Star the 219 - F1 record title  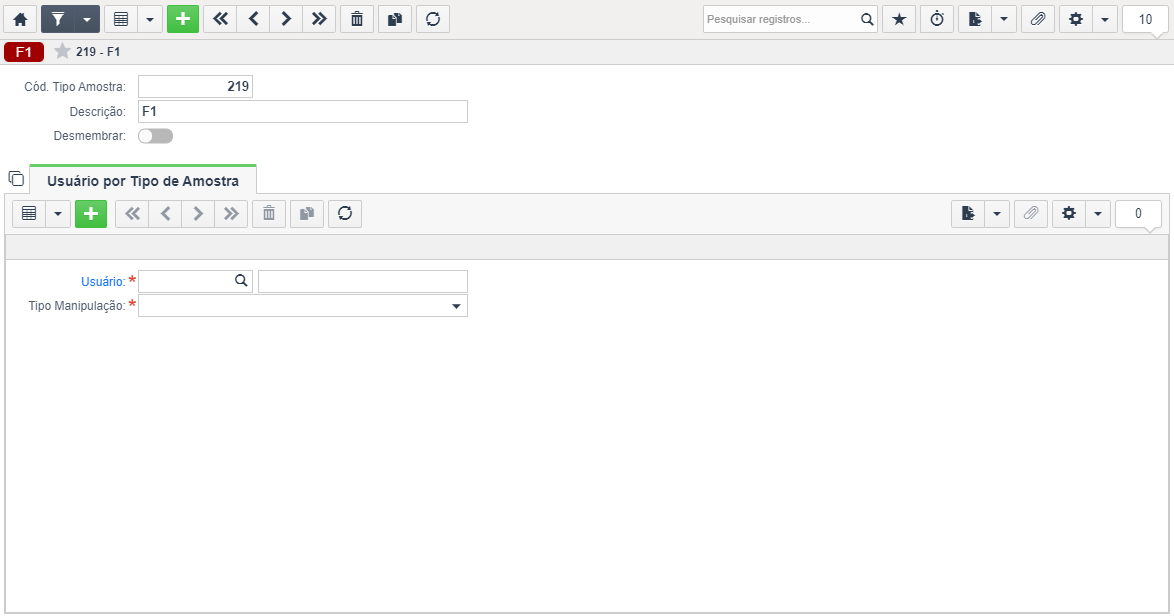click(62, 51)
